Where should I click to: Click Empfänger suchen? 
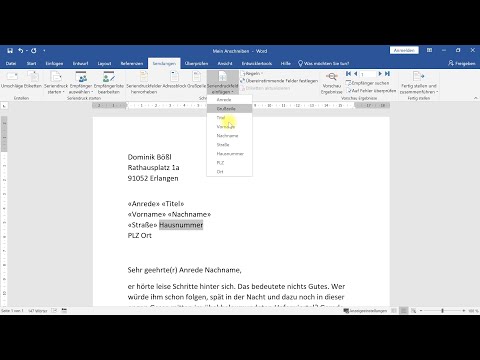point(367,83)
